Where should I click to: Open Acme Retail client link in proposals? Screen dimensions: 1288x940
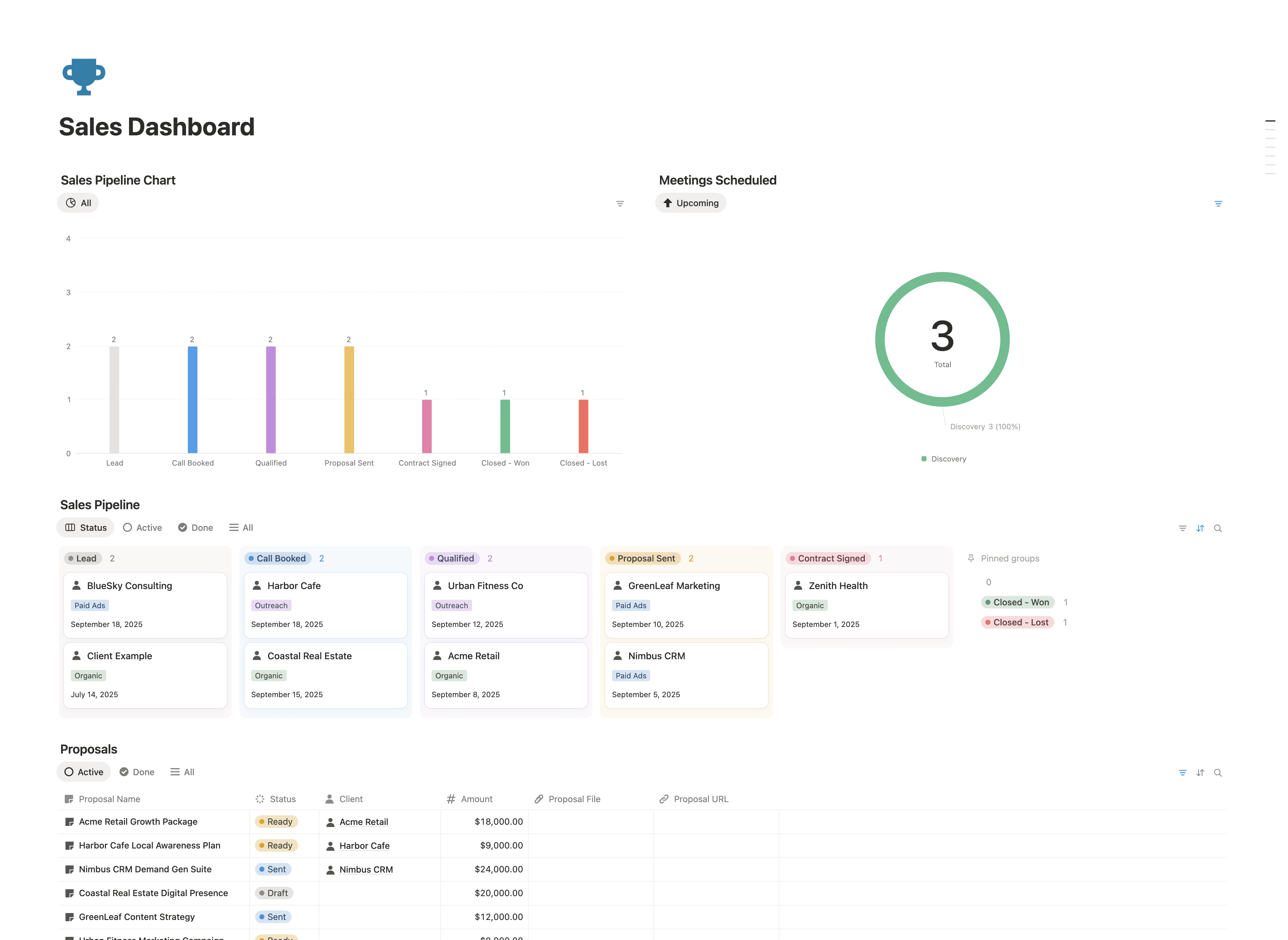click(363, 822)
